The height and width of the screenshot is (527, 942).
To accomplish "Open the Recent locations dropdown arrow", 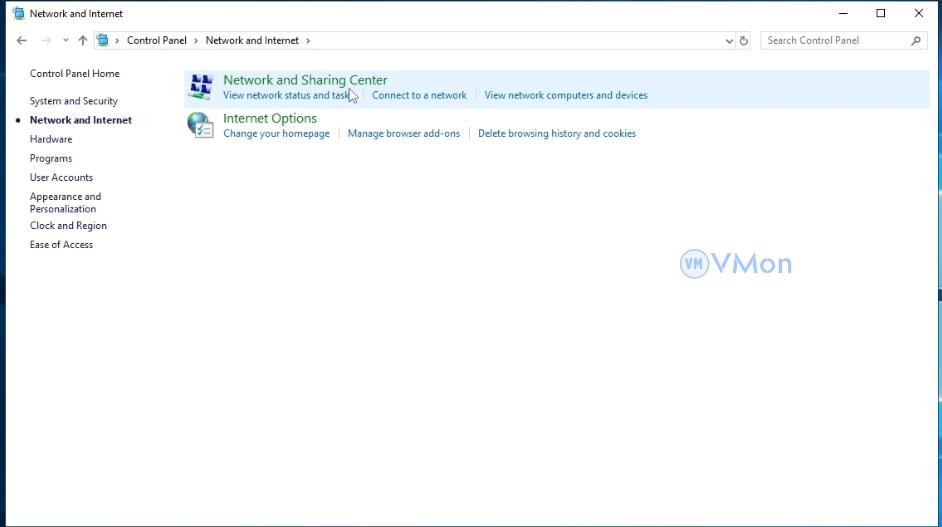I will 66,41.
